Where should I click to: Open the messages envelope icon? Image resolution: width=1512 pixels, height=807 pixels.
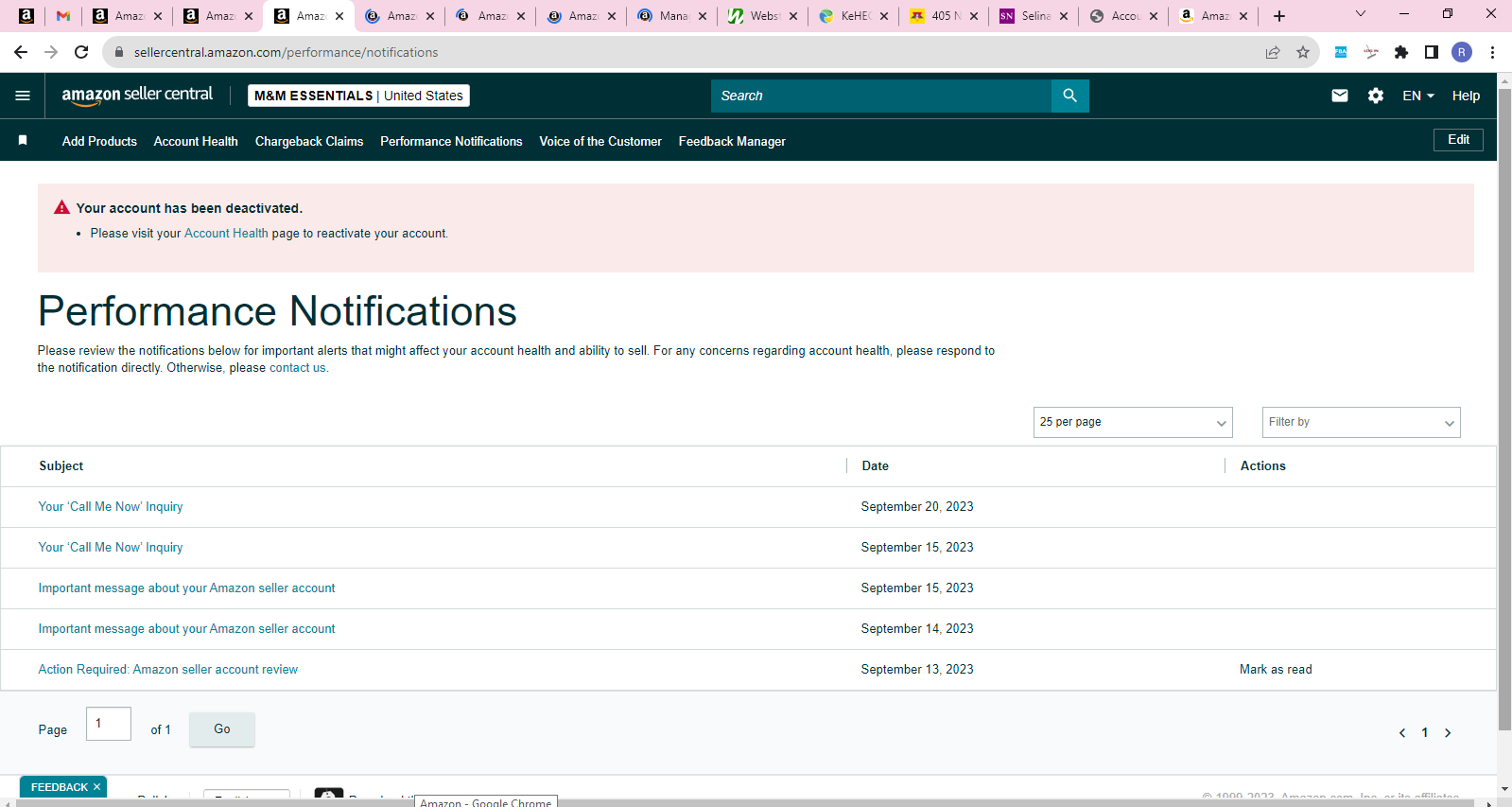click(x=1340, y=96)
